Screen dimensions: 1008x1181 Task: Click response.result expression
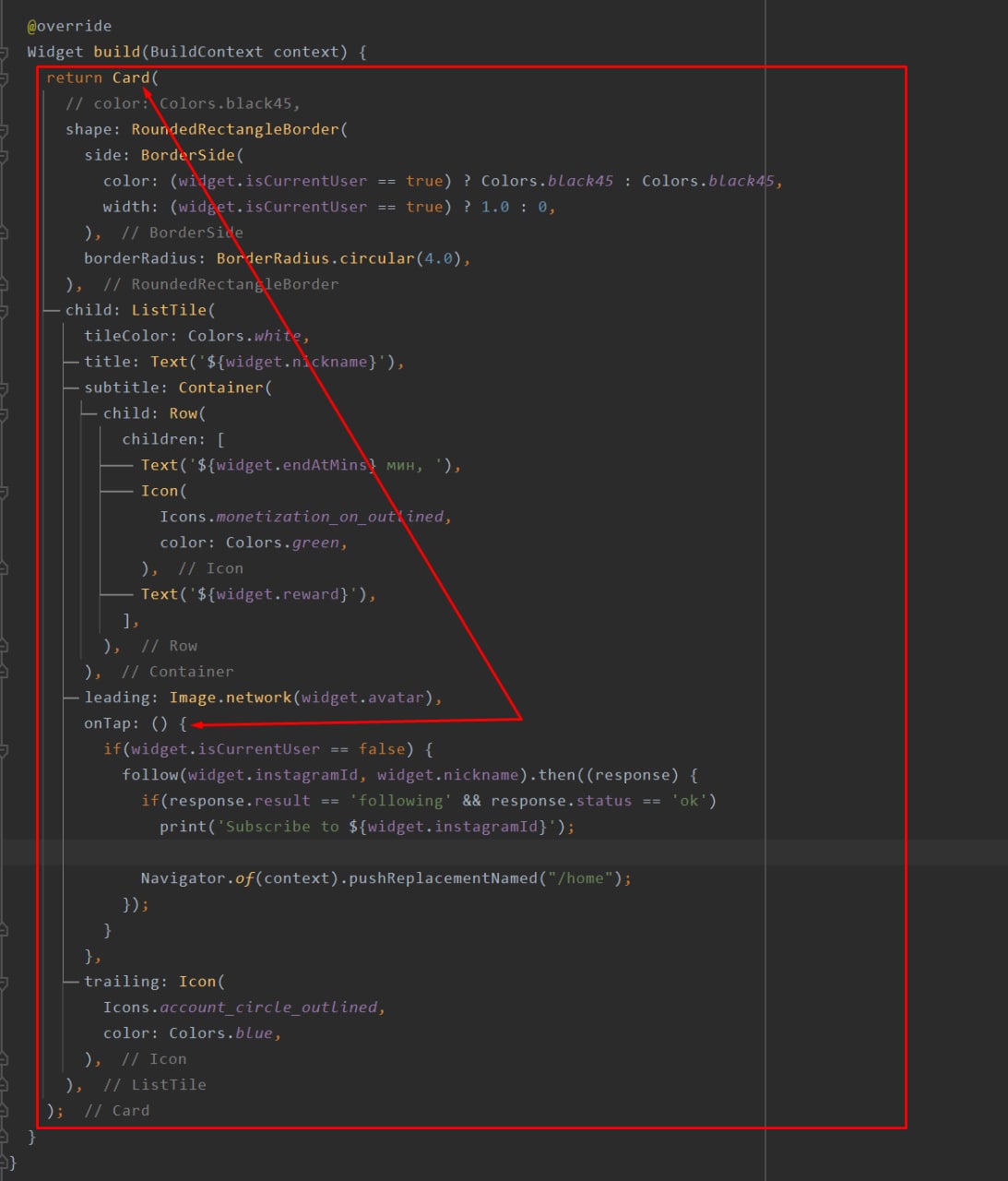click(240, 801)
